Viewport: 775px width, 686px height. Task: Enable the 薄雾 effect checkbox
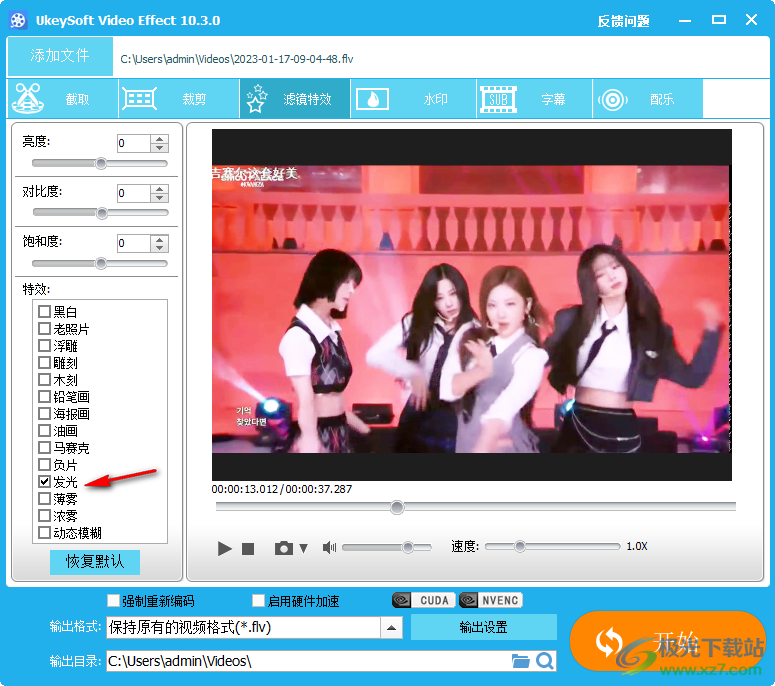tap(44, 498)
